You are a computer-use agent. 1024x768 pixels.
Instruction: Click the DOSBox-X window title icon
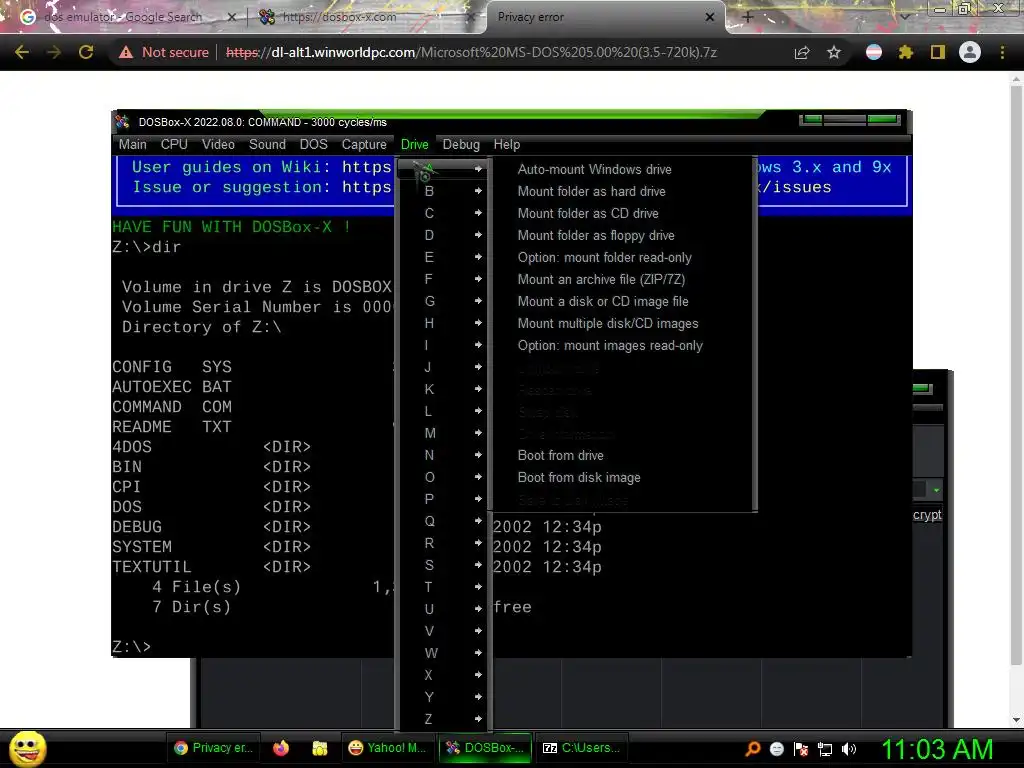click(x=122, y=121)
